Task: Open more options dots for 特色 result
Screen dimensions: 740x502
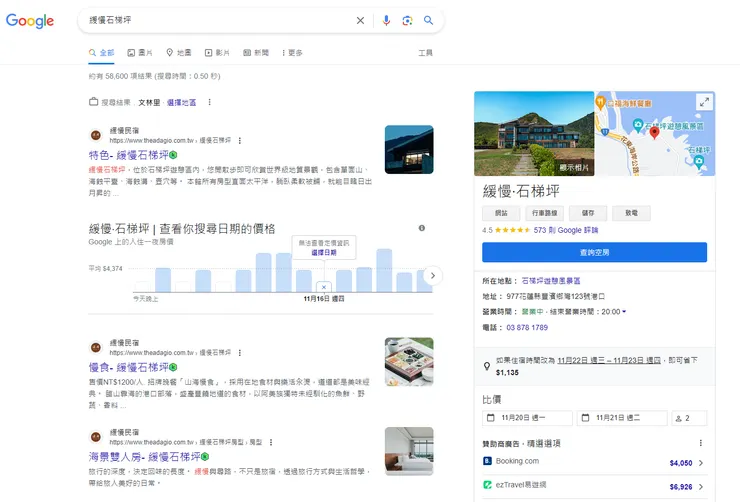Action: 240,141
